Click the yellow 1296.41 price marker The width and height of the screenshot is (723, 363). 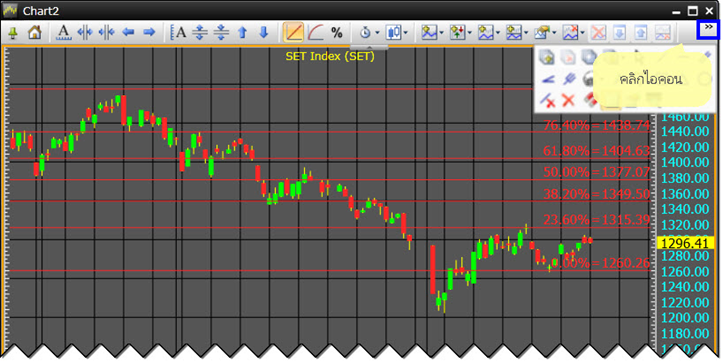(x=685, y=243)
